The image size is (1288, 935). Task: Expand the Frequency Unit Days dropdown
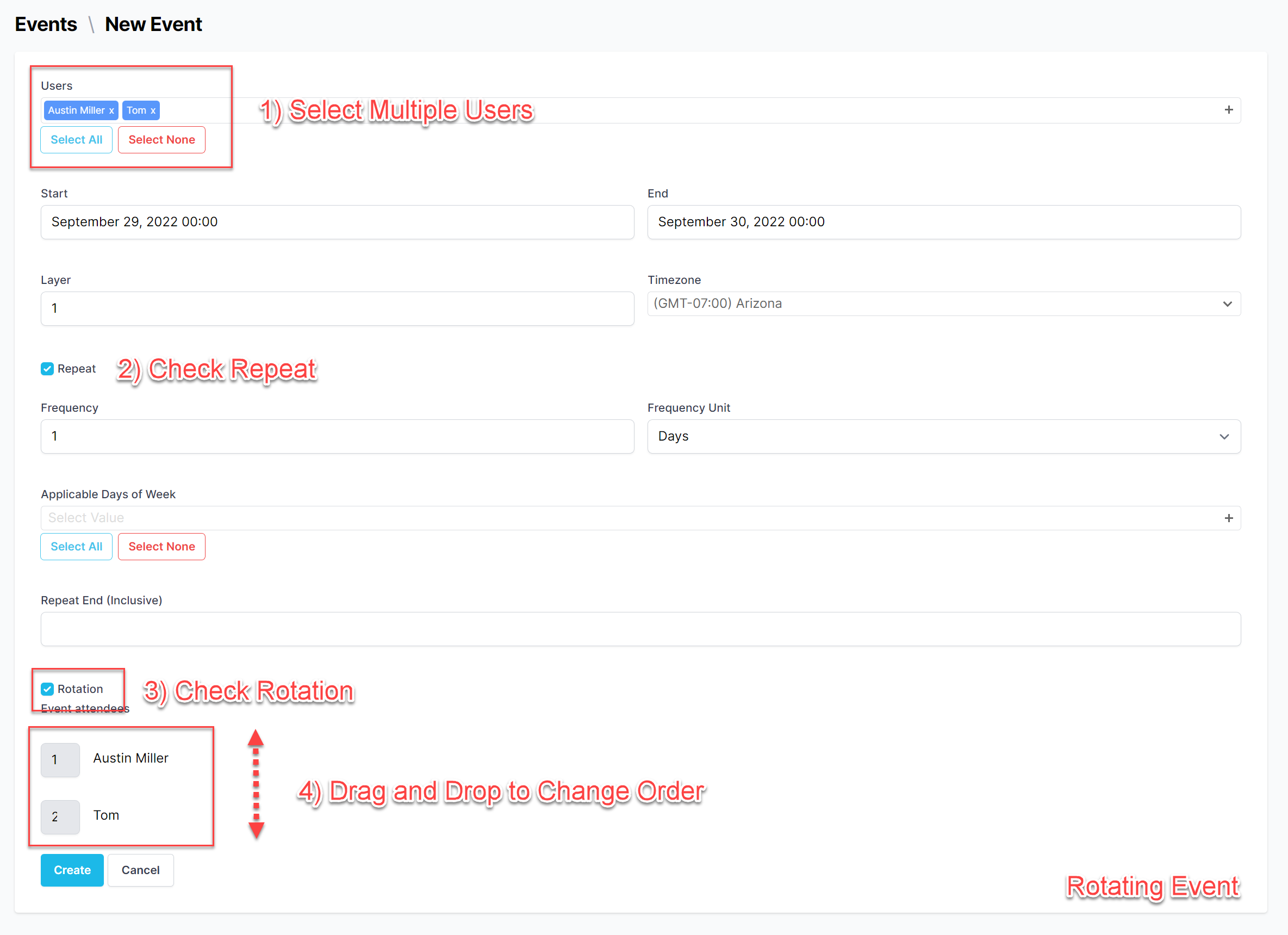[943, 436]
